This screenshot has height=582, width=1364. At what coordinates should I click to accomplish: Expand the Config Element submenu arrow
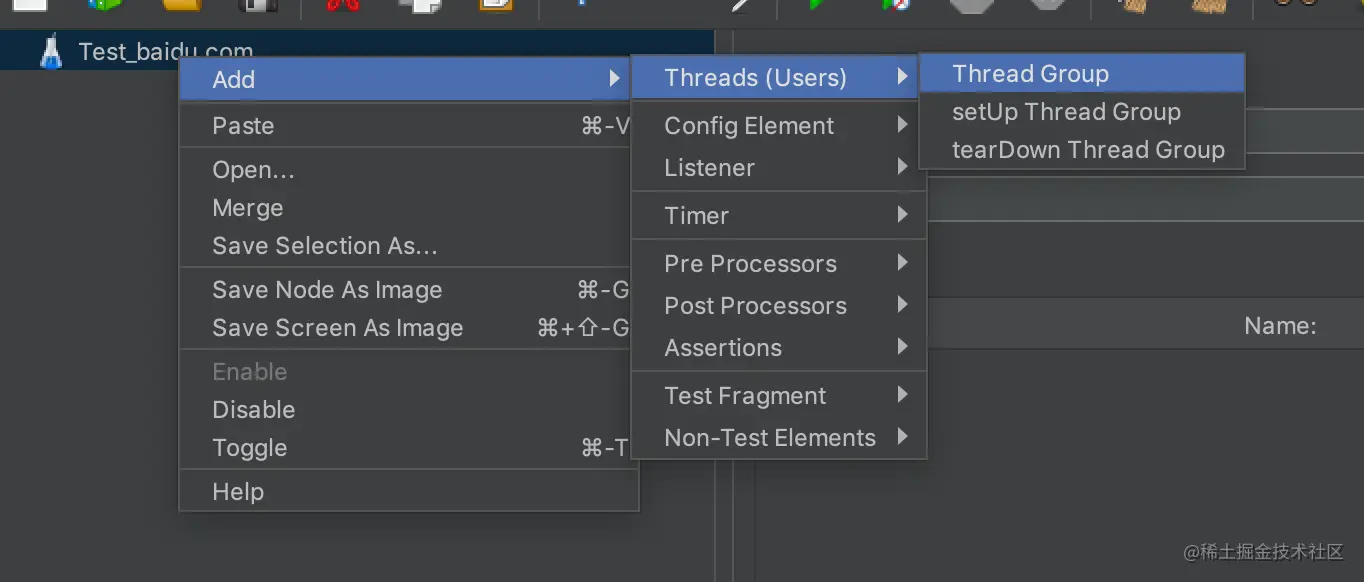tap(902, 126)
